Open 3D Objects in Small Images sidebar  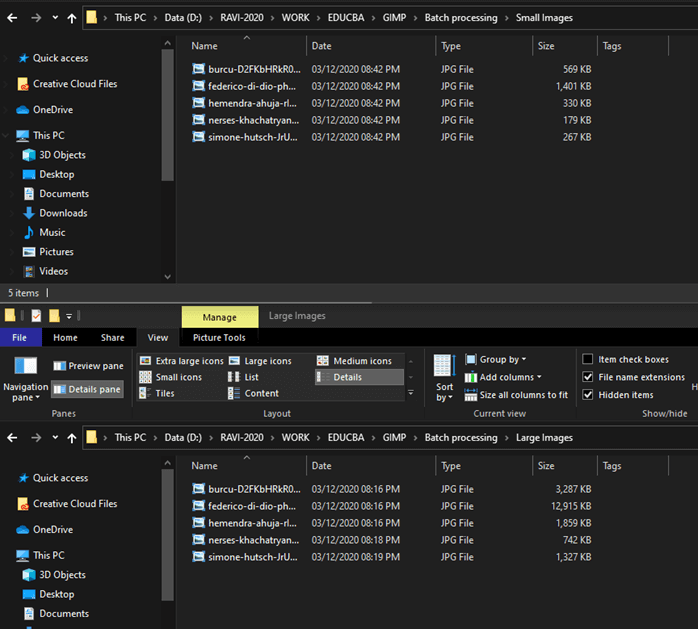pos(54,155)
